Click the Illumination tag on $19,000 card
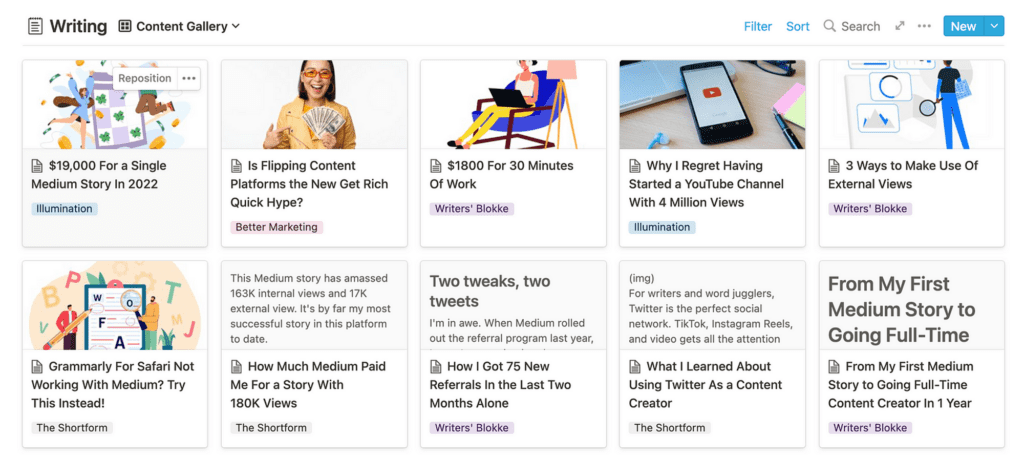This screenshot has width=1024, height=456. [64, 209]
